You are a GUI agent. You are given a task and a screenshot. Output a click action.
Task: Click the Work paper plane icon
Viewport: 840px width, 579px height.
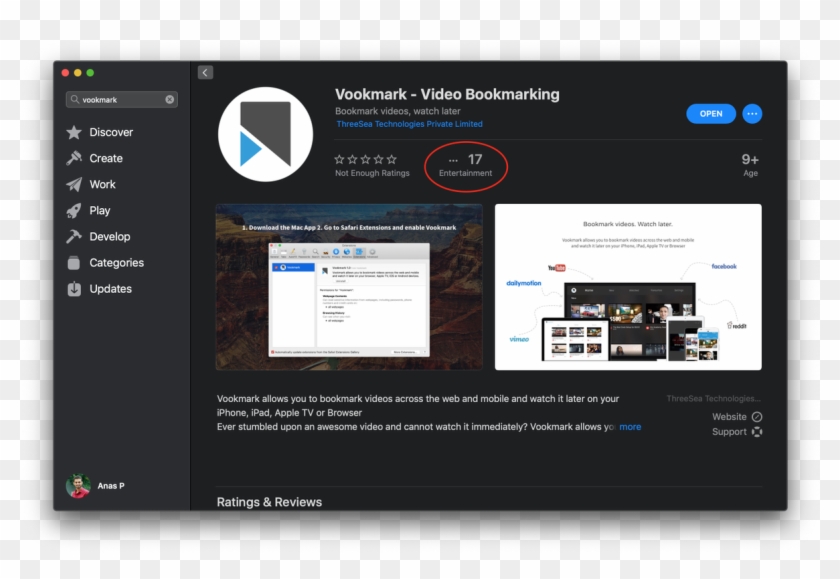(x=74, y=185)
